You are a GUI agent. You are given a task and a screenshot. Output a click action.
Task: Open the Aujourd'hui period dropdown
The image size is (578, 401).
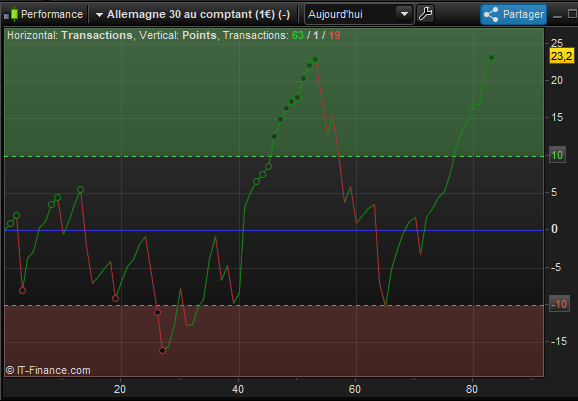point(359,14)
